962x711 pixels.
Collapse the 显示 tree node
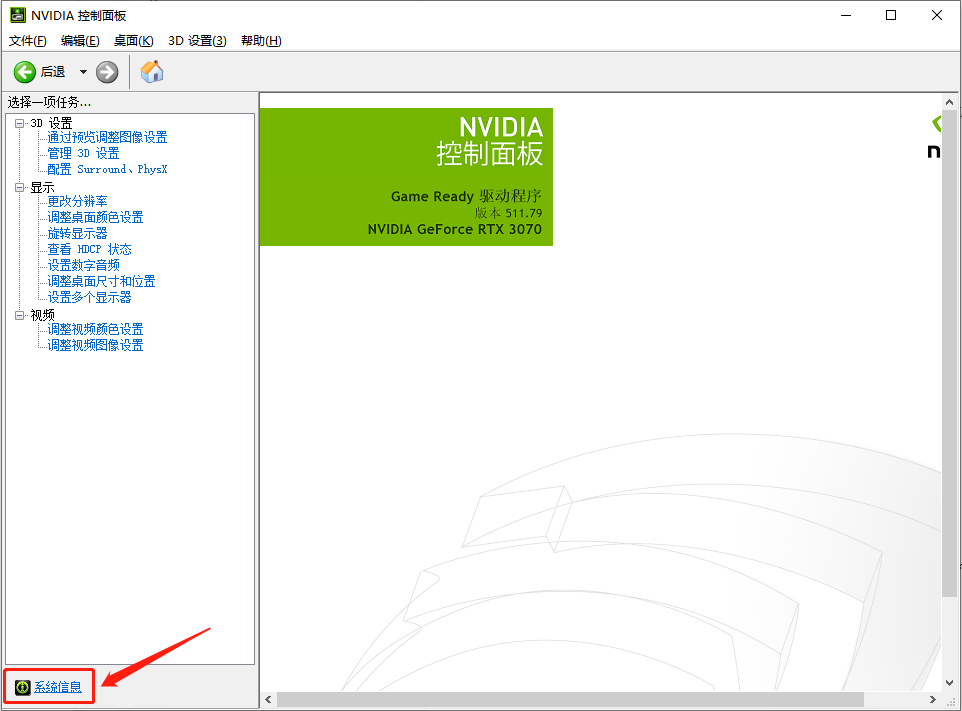click(20, 187)
